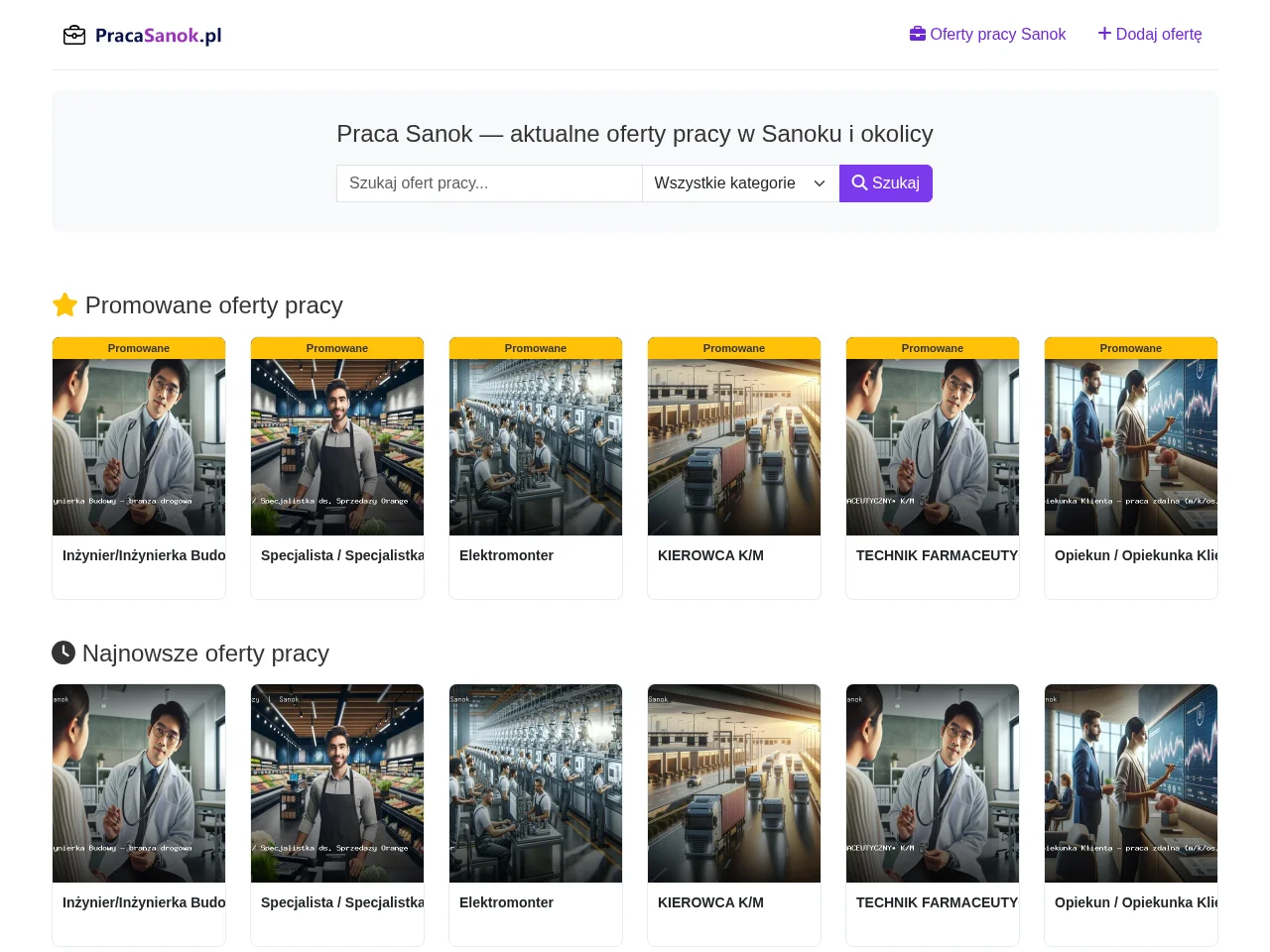The height and width of the screenshot is (952, 1270).
Task: Click newest Elektromonter title text
Action: 506,902
